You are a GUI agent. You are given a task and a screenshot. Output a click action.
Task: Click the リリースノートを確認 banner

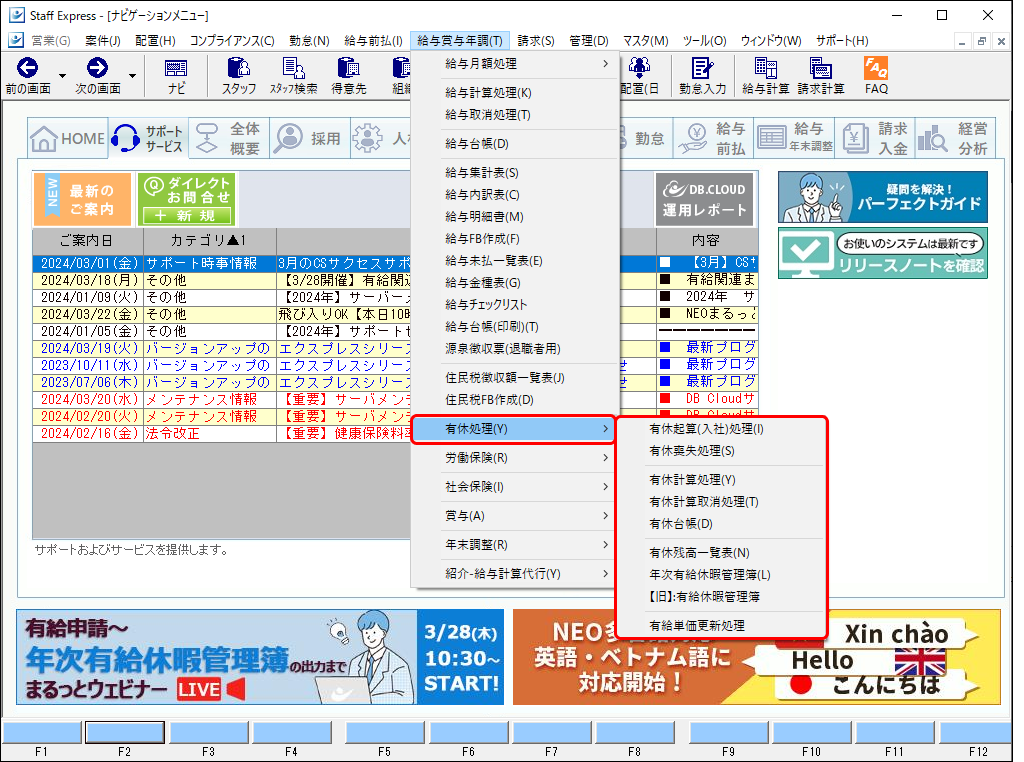[x=883, y=253]
